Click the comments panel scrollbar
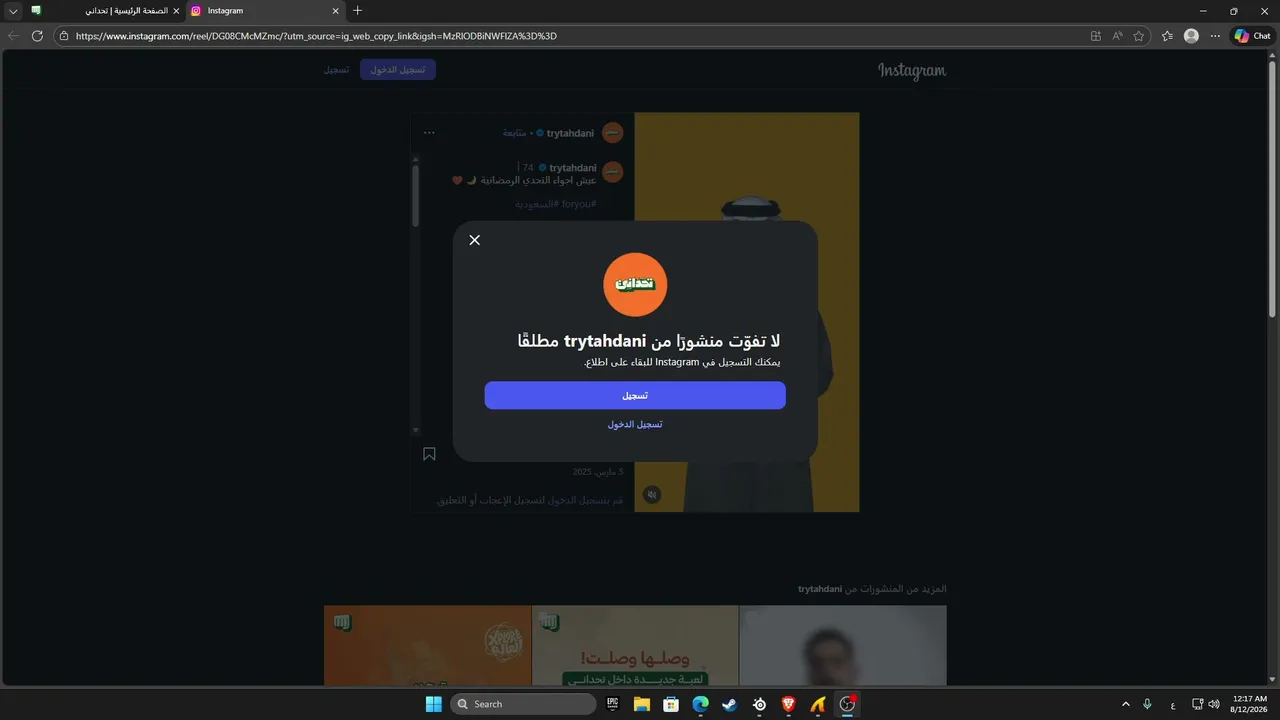 (416, 196)
